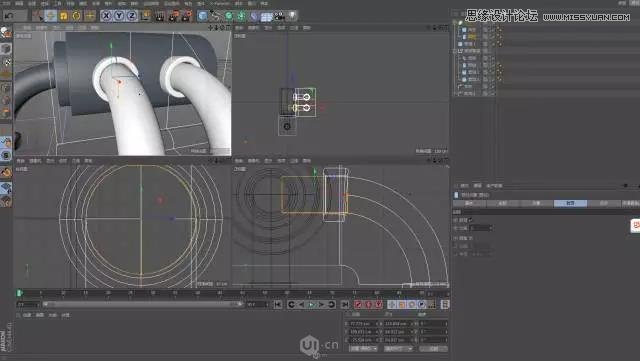Viewport: 640px width, 361px height.
Task: Click the Undo arrow in top toolbar
Action: (x=9, y=16)
